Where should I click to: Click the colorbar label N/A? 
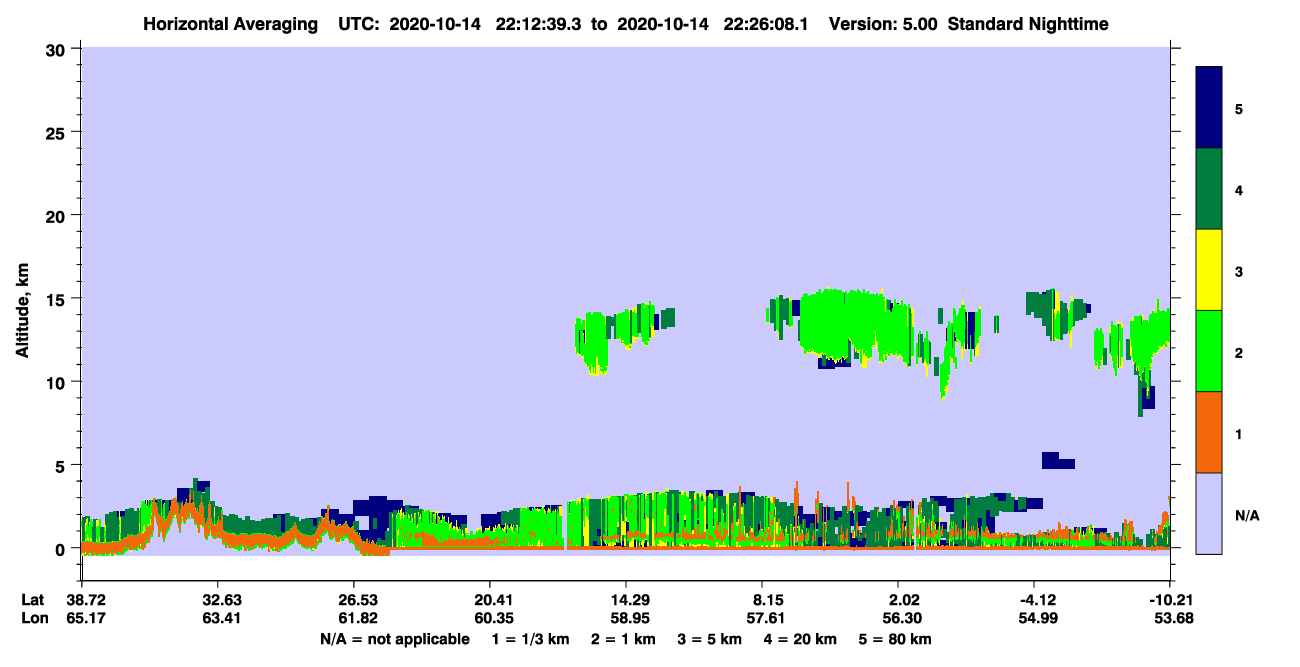1246,515
